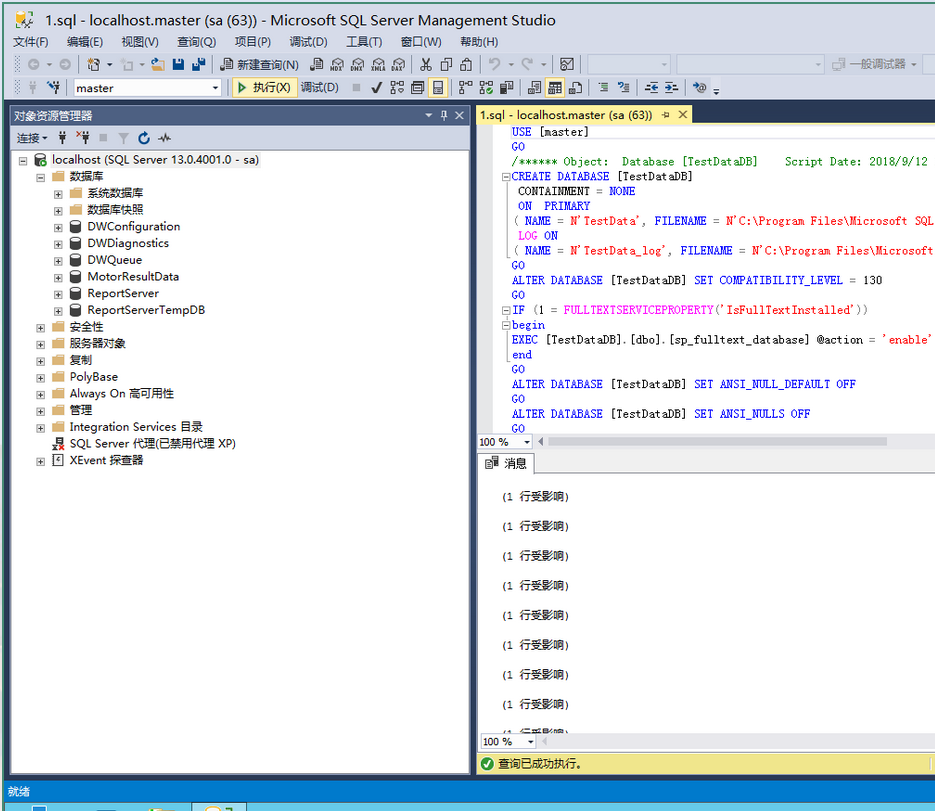Disconnect the server in Object Explorer
935x811 pixels.
pos(86,137)
